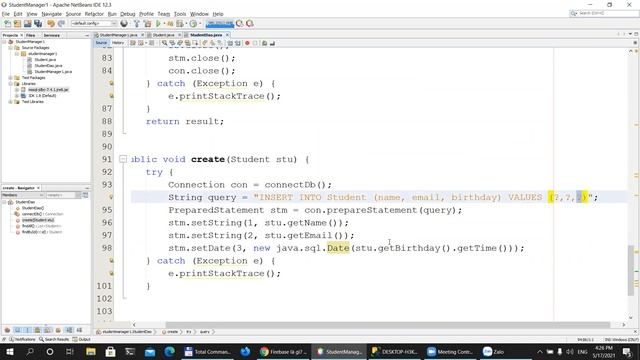
Task: Switch to the Files panel tab
Action: [x=31, y=36]
